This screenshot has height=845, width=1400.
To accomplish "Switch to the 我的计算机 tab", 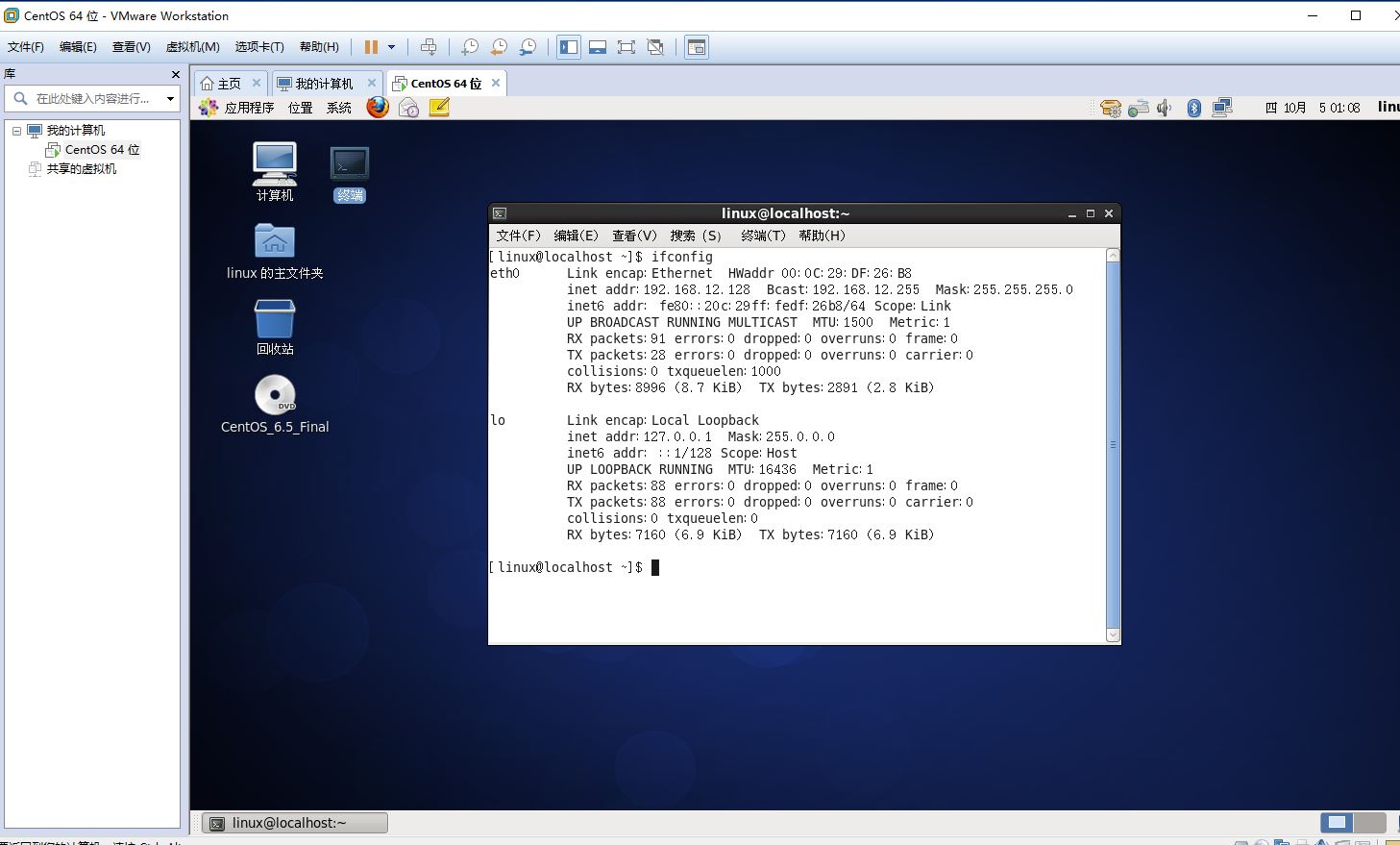I will [324, 84].
